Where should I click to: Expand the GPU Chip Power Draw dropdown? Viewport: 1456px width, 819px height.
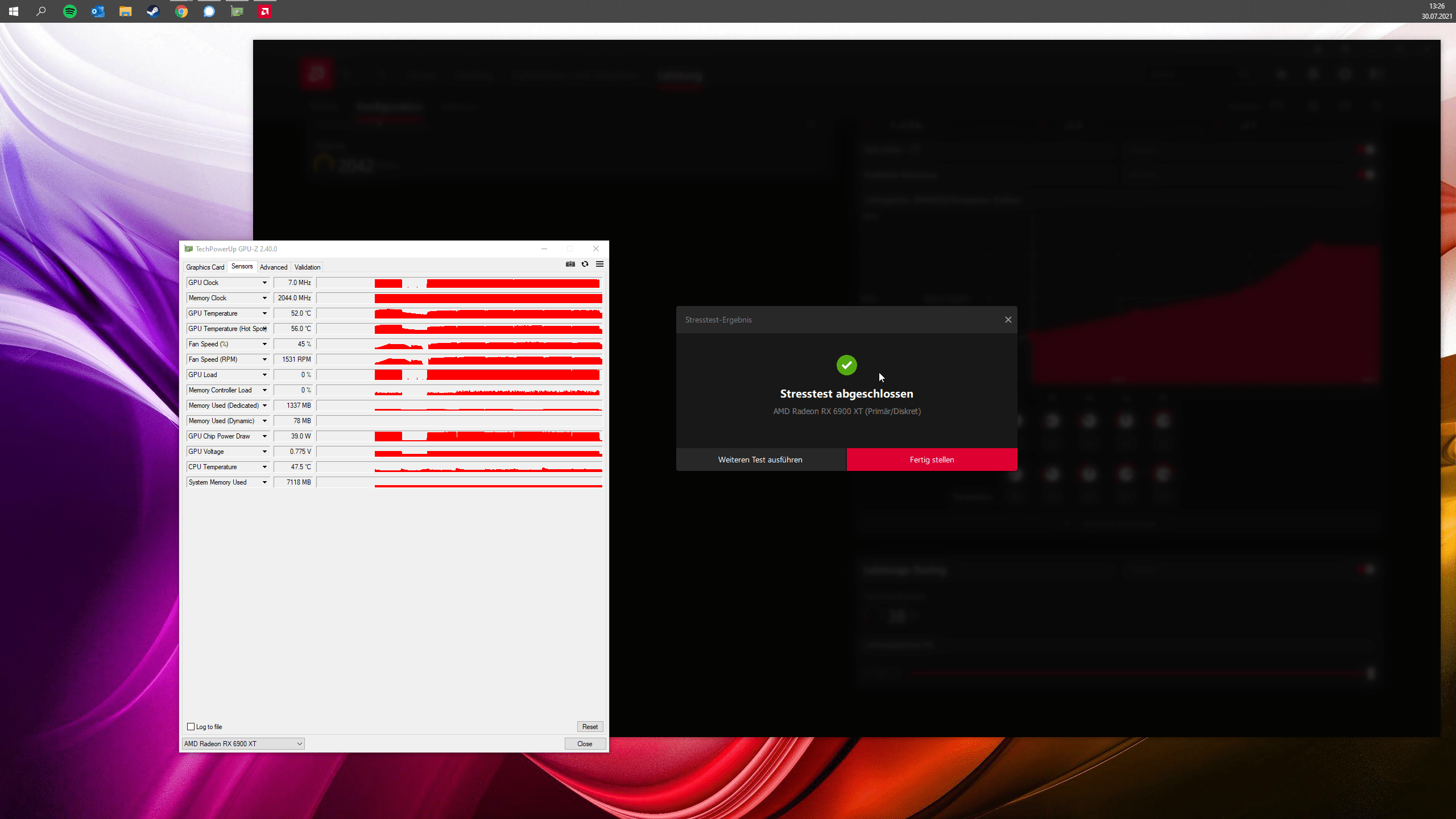(264, 436)
